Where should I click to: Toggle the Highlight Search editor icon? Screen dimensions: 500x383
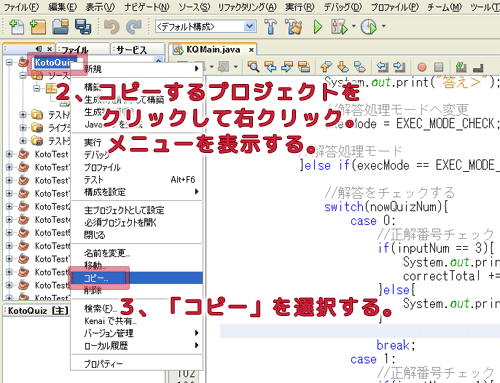tap(303, 67)
